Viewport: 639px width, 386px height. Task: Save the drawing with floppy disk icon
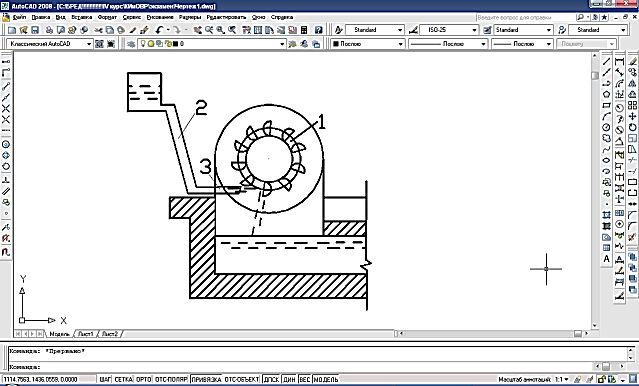coord(35,30)
